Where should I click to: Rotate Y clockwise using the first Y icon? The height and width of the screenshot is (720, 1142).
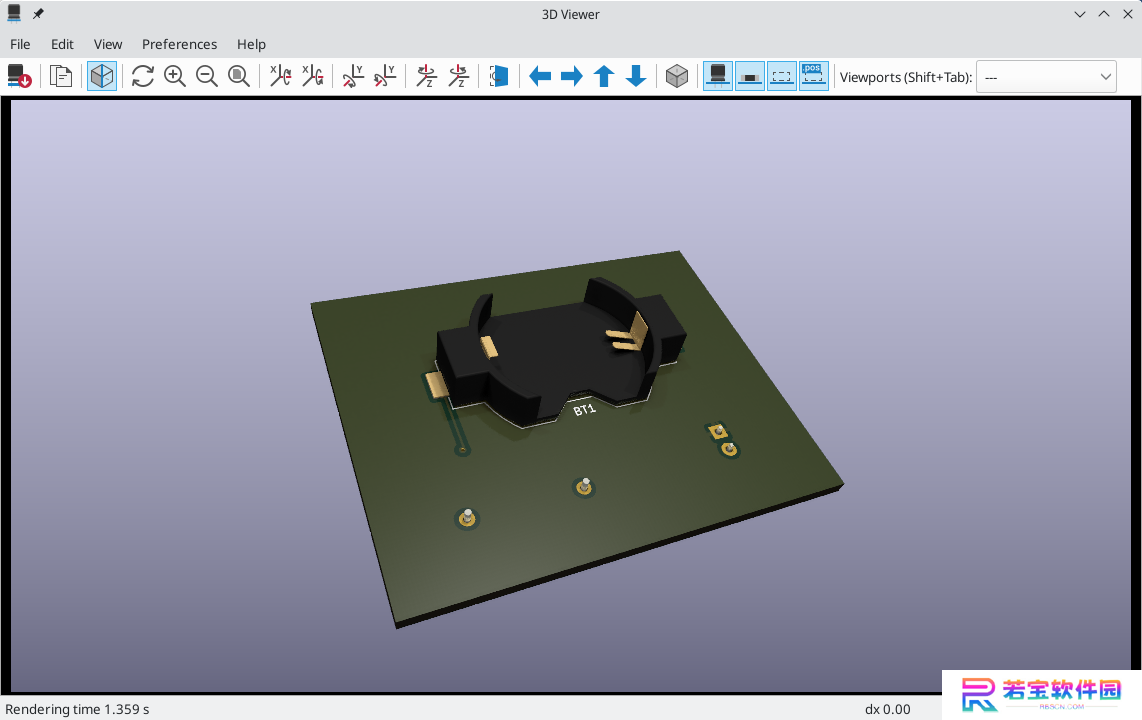point(353,76)
